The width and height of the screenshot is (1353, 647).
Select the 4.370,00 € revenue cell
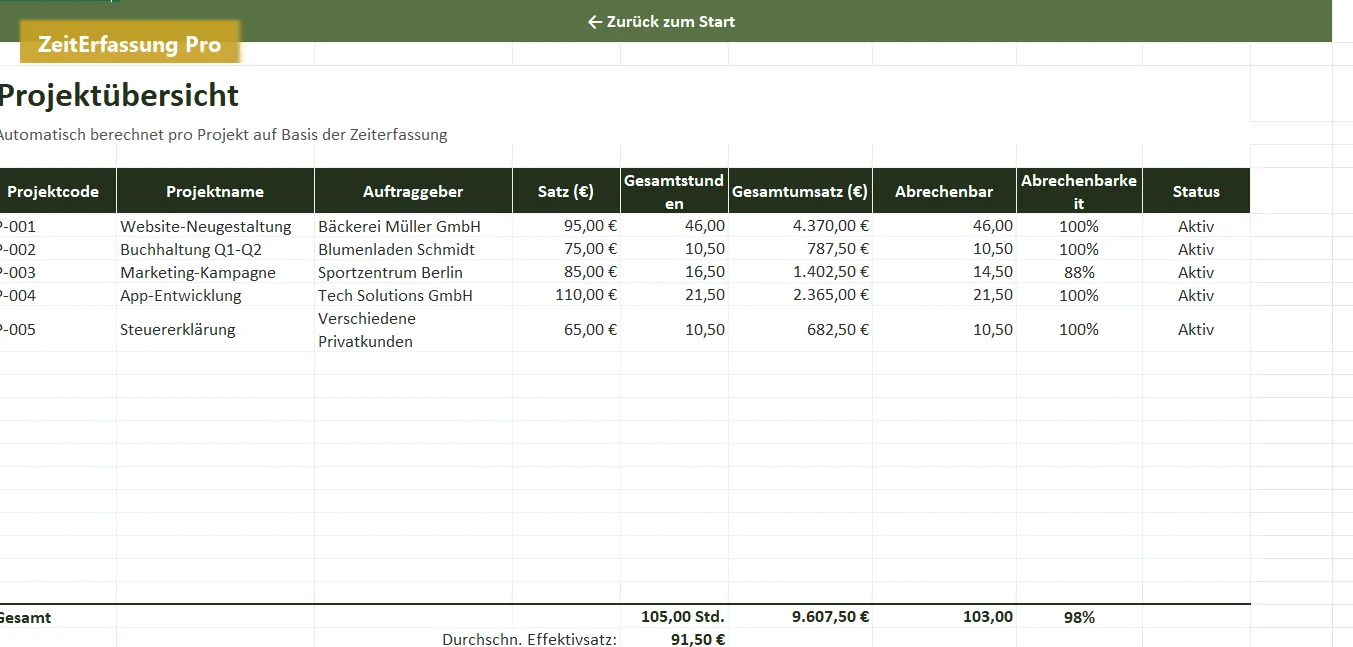pos(800,226)
